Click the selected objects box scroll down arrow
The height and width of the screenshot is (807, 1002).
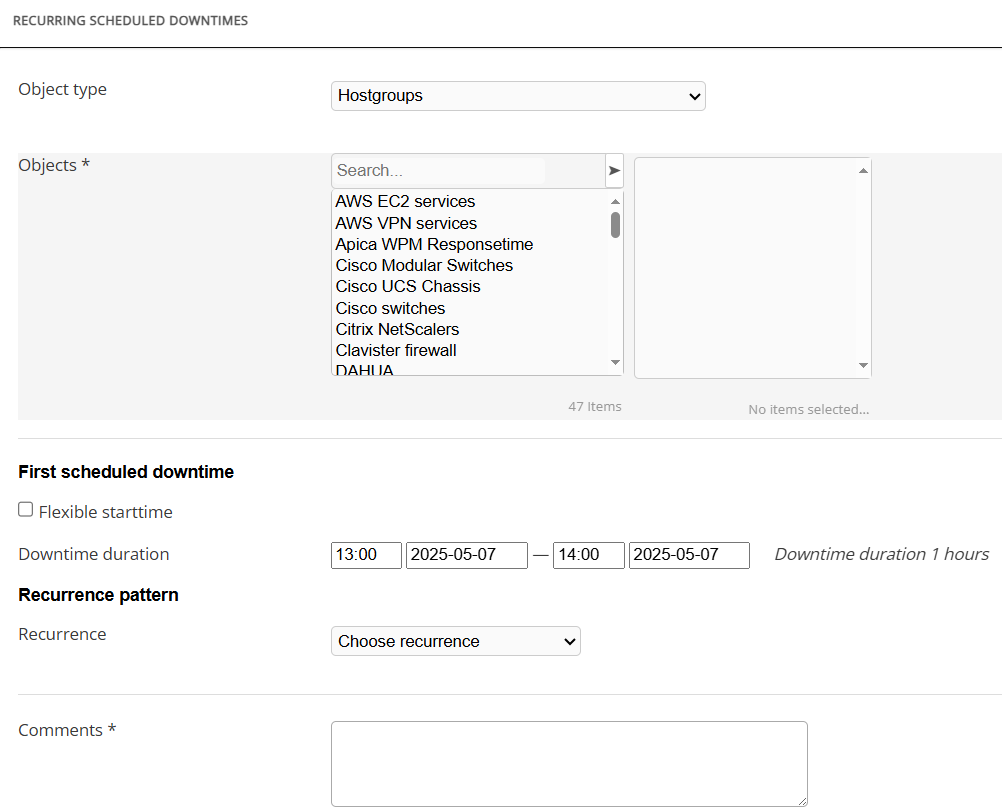click(863, 366)
